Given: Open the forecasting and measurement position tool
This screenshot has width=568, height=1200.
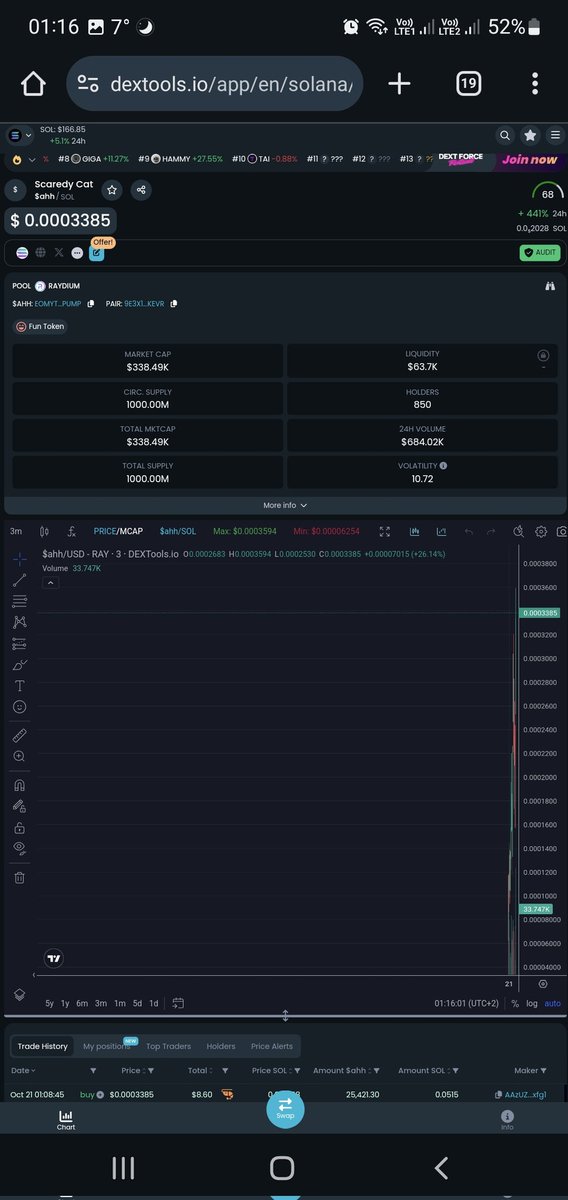Looking at the screenshot, I should (19, 644).
